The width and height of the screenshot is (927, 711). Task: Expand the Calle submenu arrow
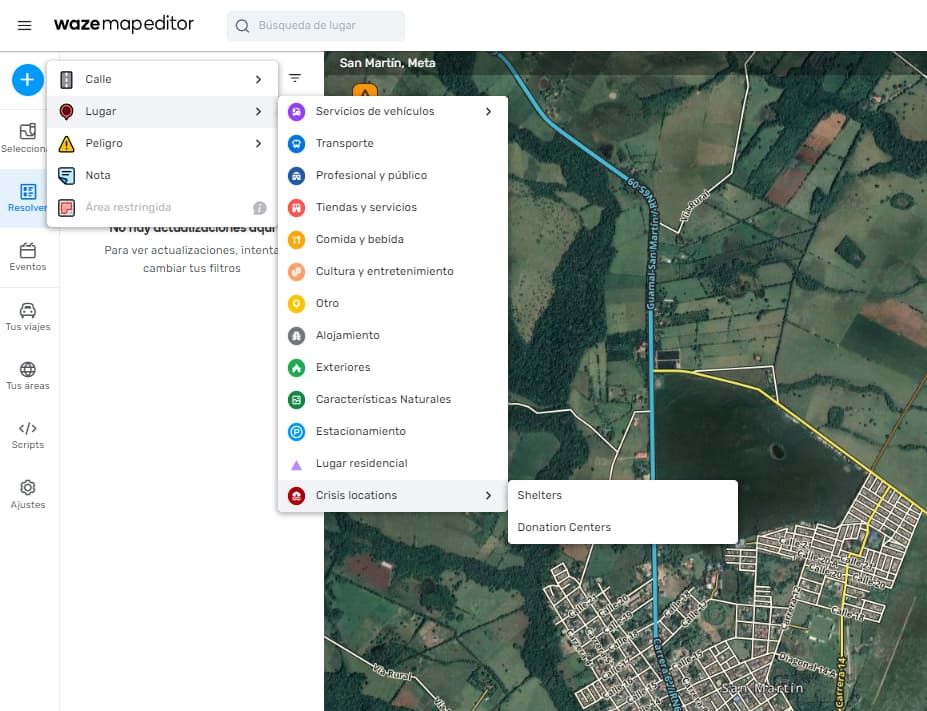click(258, 79)
